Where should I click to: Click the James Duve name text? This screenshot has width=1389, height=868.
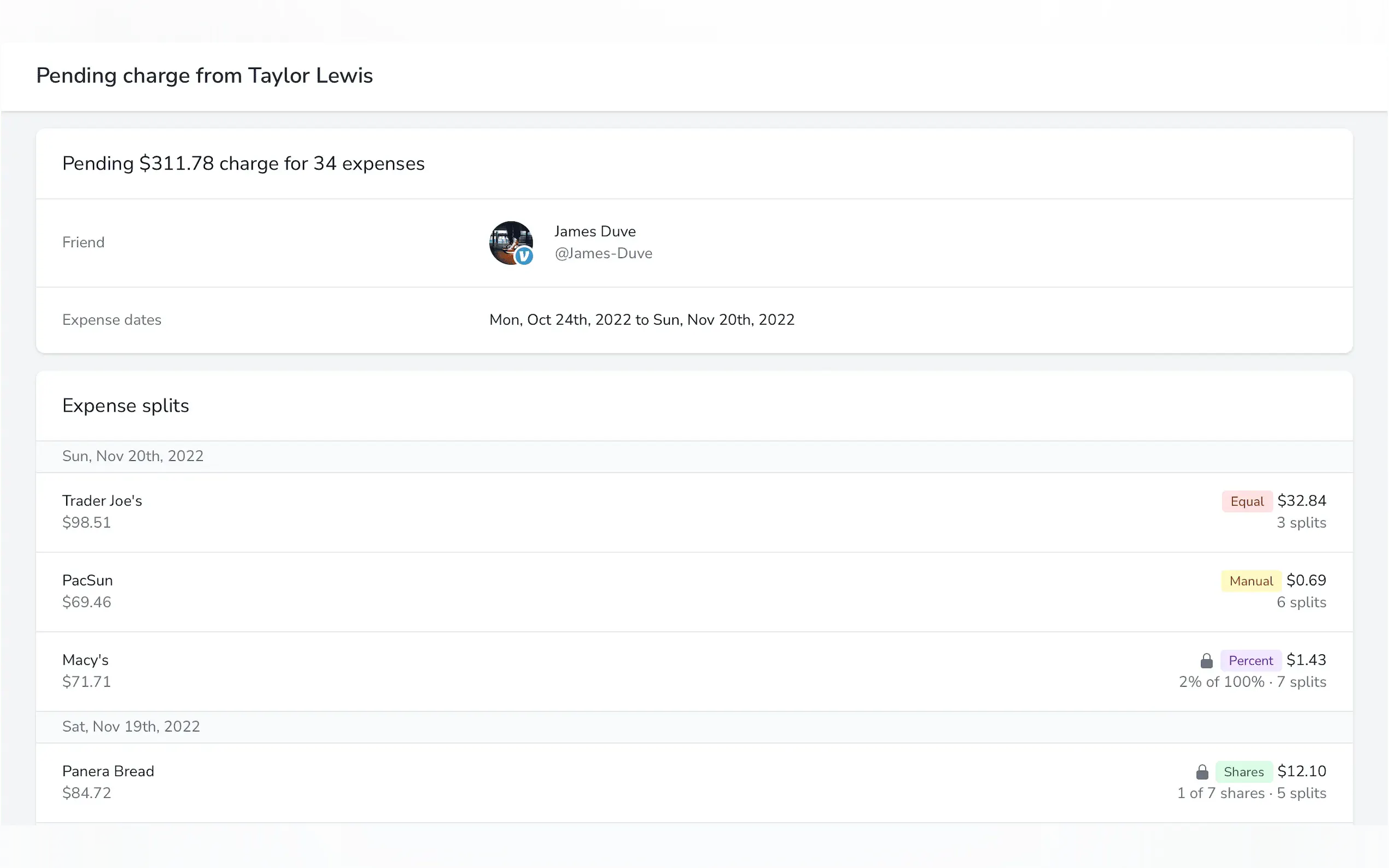(595, 231)
